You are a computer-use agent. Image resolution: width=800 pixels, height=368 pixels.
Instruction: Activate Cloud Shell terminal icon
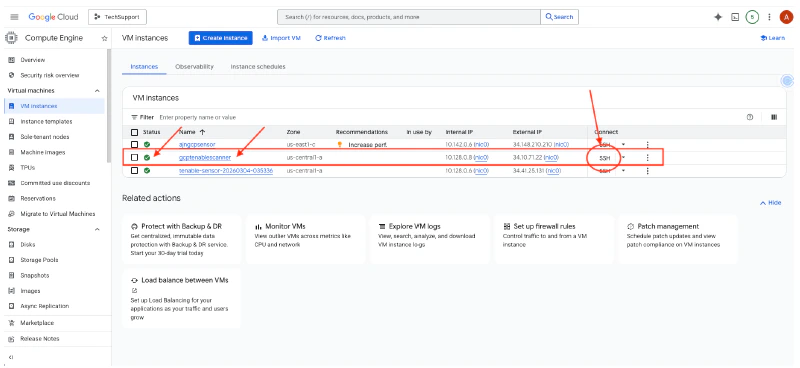[x=735, y=17]
